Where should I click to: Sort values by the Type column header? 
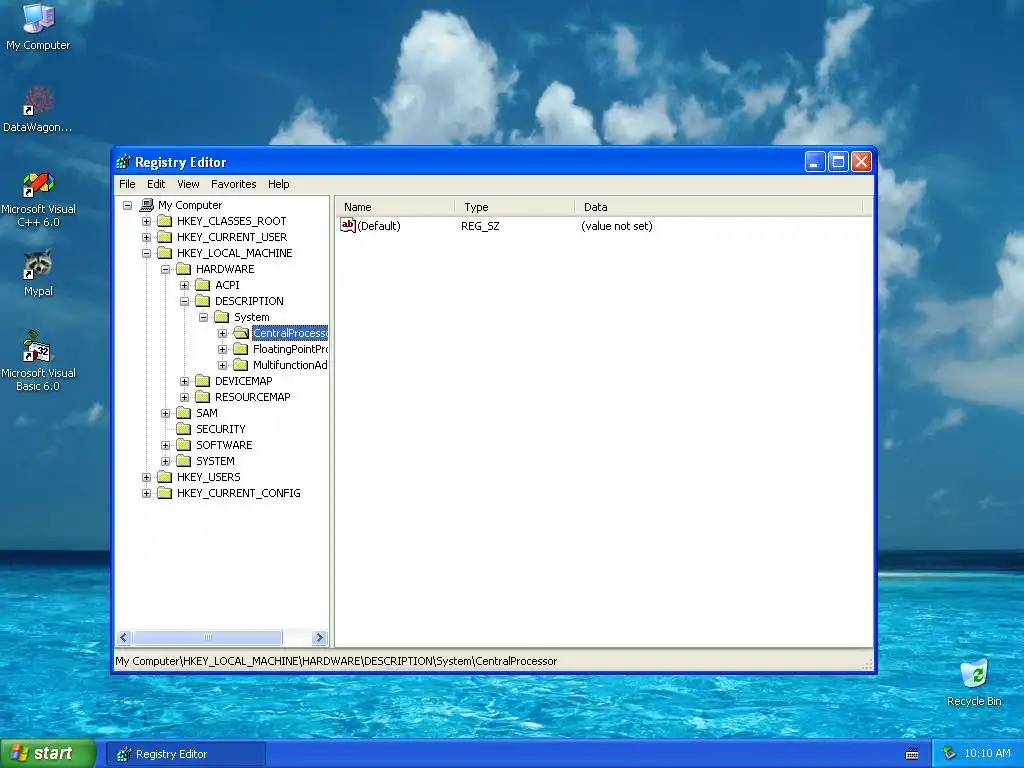[515, 207]
